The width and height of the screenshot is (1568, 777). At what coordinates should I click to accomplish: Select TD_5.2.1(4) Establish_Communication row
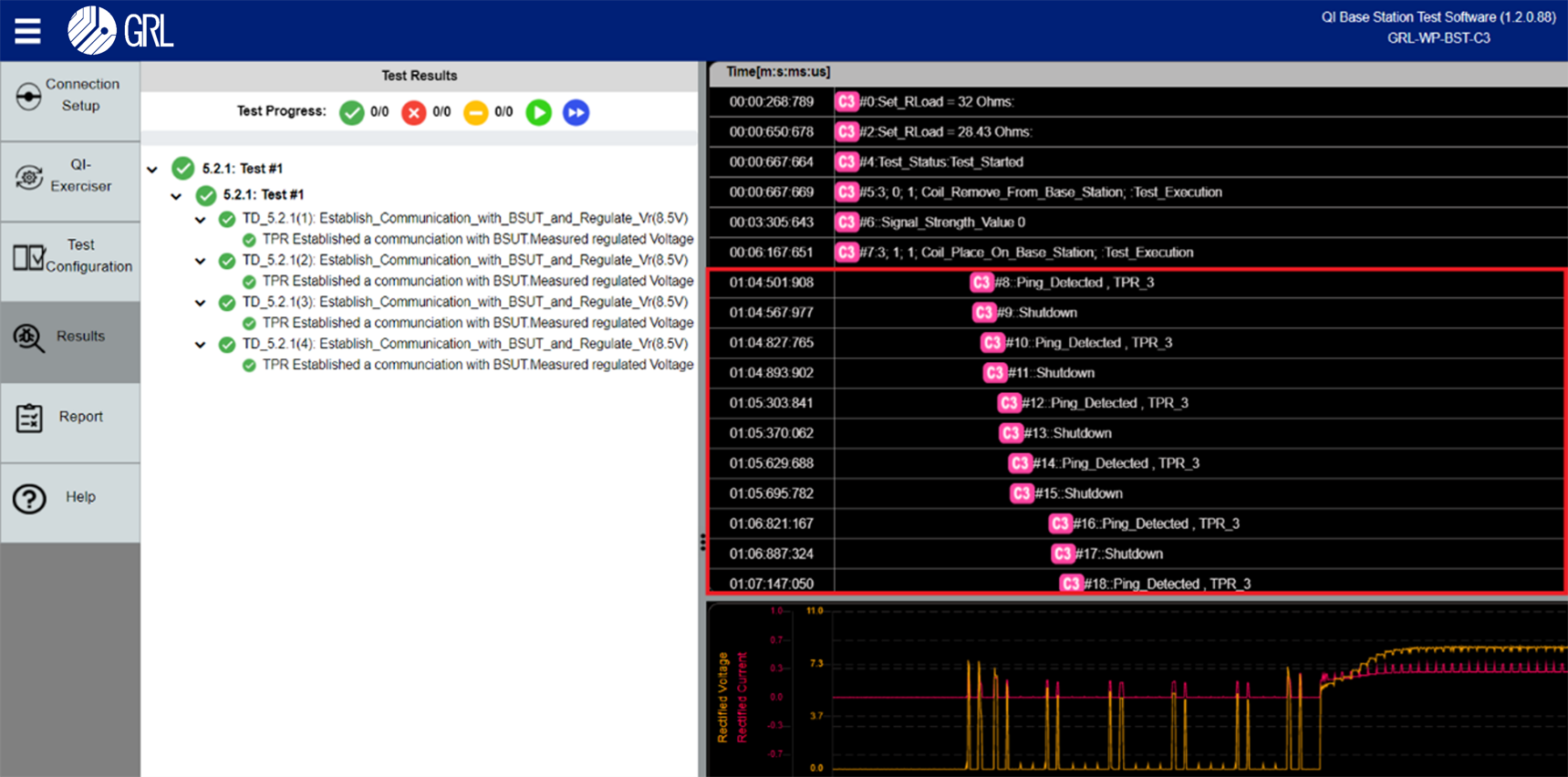point(465,345)
